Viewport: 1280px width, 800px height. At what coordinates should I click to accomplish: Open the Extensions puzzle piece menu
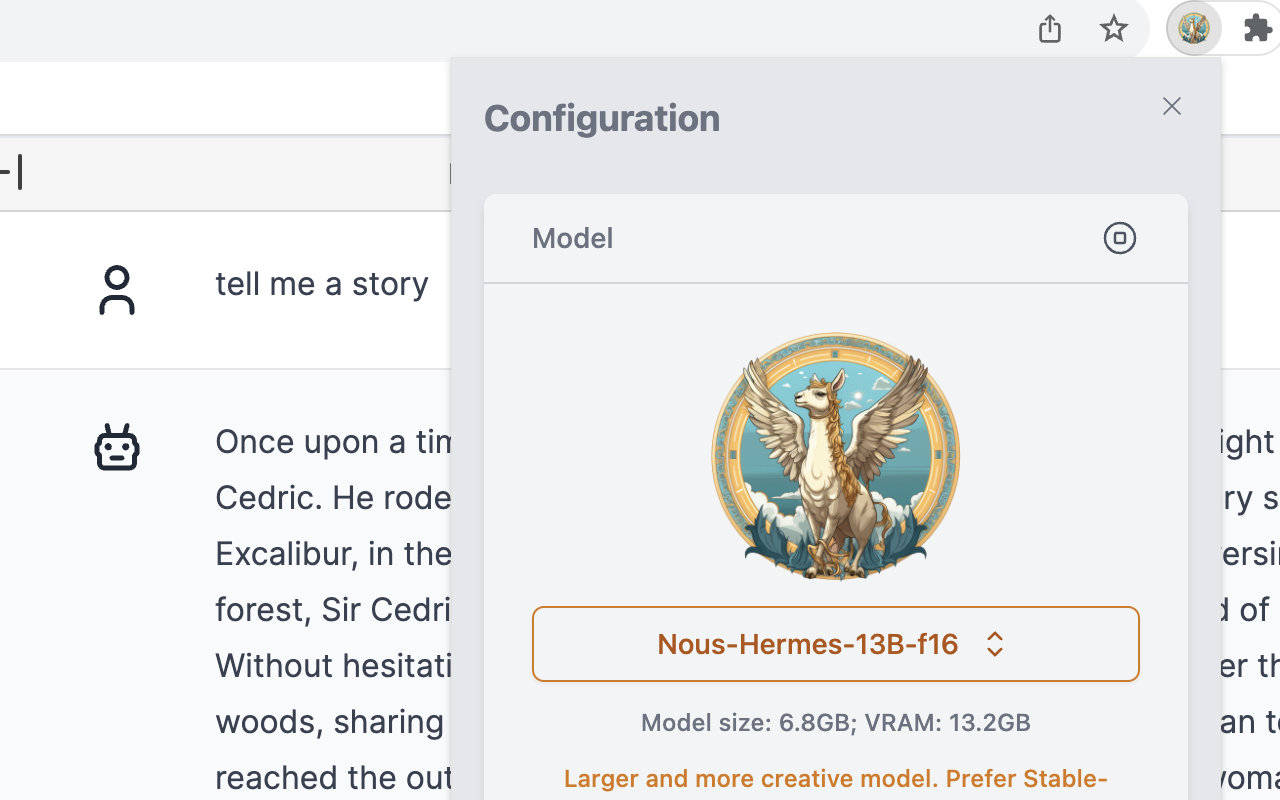click(x=1257, y=29)
